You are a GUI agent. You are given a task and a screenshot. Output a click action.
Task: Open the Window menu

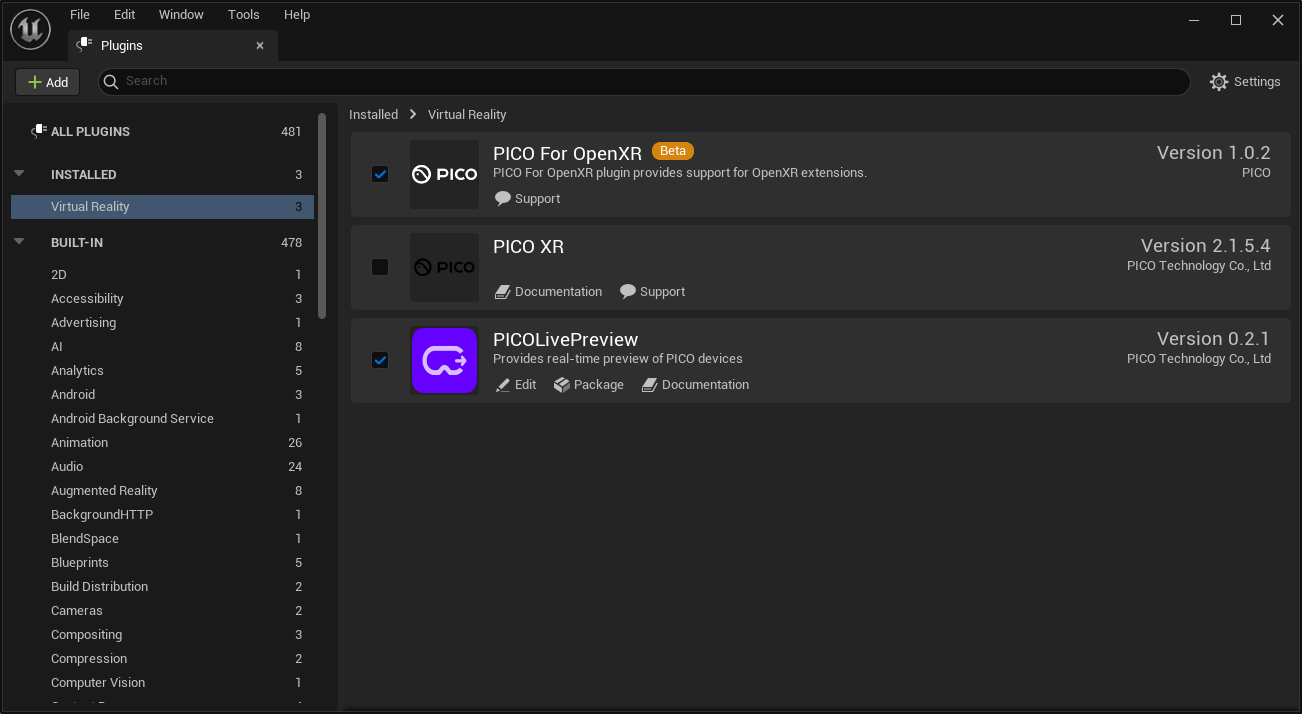(181, 15)
